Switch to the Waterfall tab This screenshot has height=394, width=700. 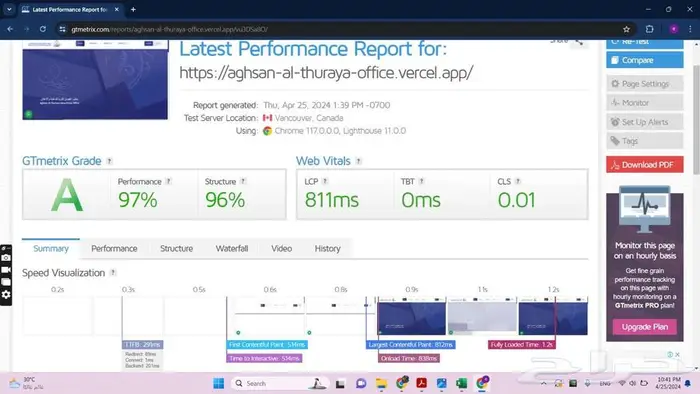232,249
